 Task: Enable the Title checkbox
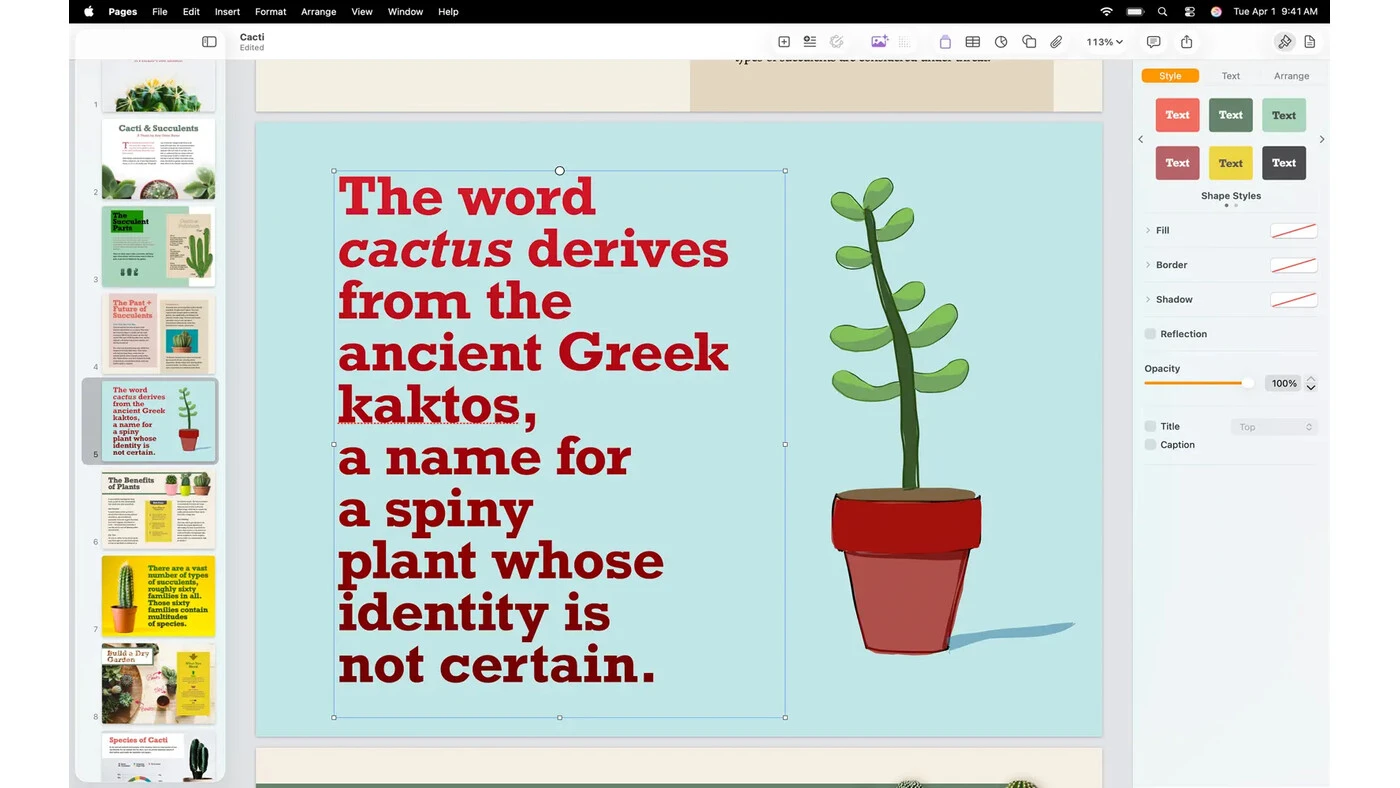tap(1150, 426)
